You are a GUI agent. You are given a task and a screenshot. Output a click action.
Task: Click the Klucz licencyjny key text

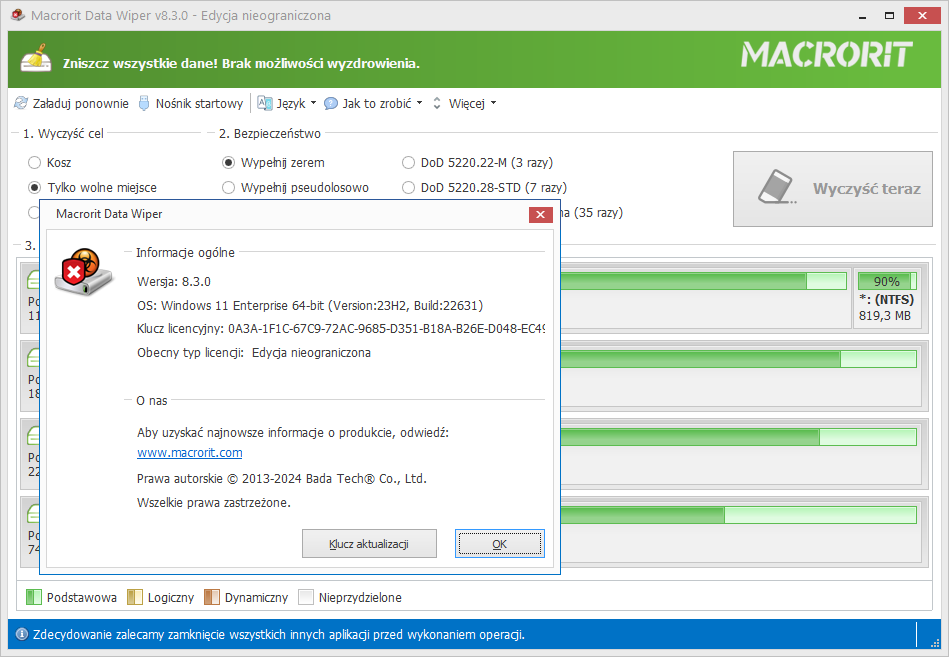pos(341,328)
